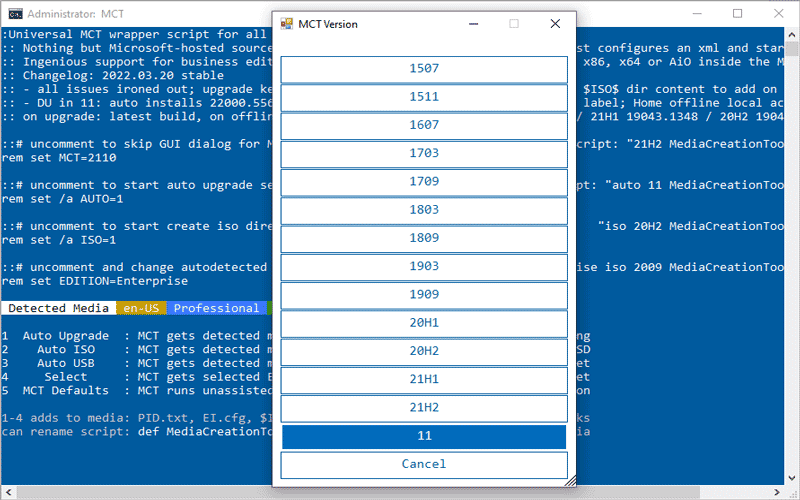Click the 'en-US' language tag in console
Image resolution: width=800 pixels, height=500 pixels.
(141, 308)
